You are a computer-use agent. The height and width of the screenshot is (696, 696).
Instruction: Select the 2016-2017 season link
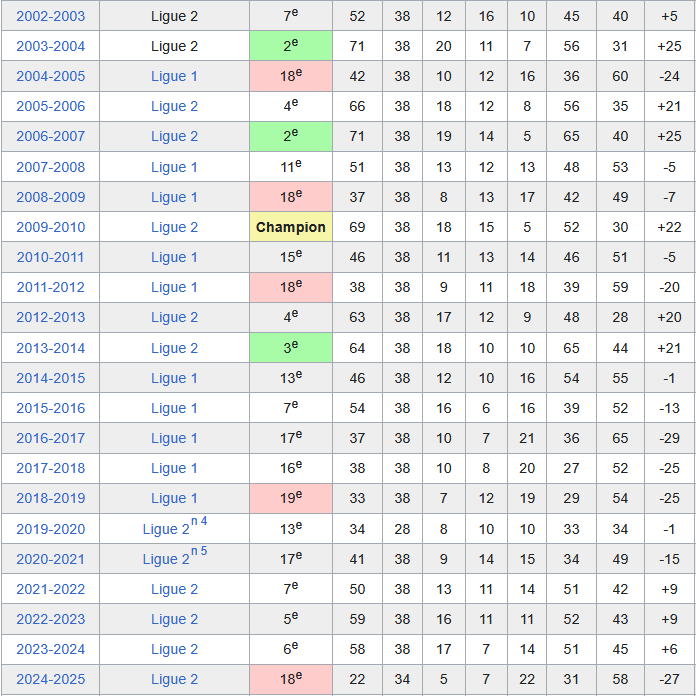(x=51, y=438)
